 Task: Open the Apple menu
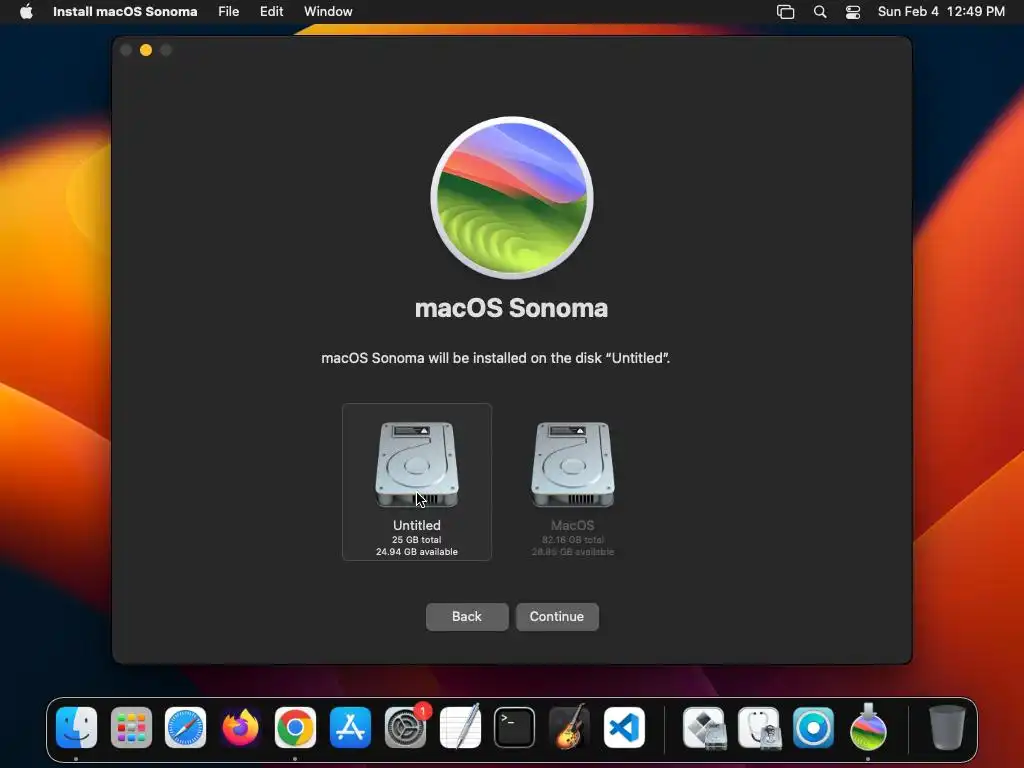pos(26,12)
